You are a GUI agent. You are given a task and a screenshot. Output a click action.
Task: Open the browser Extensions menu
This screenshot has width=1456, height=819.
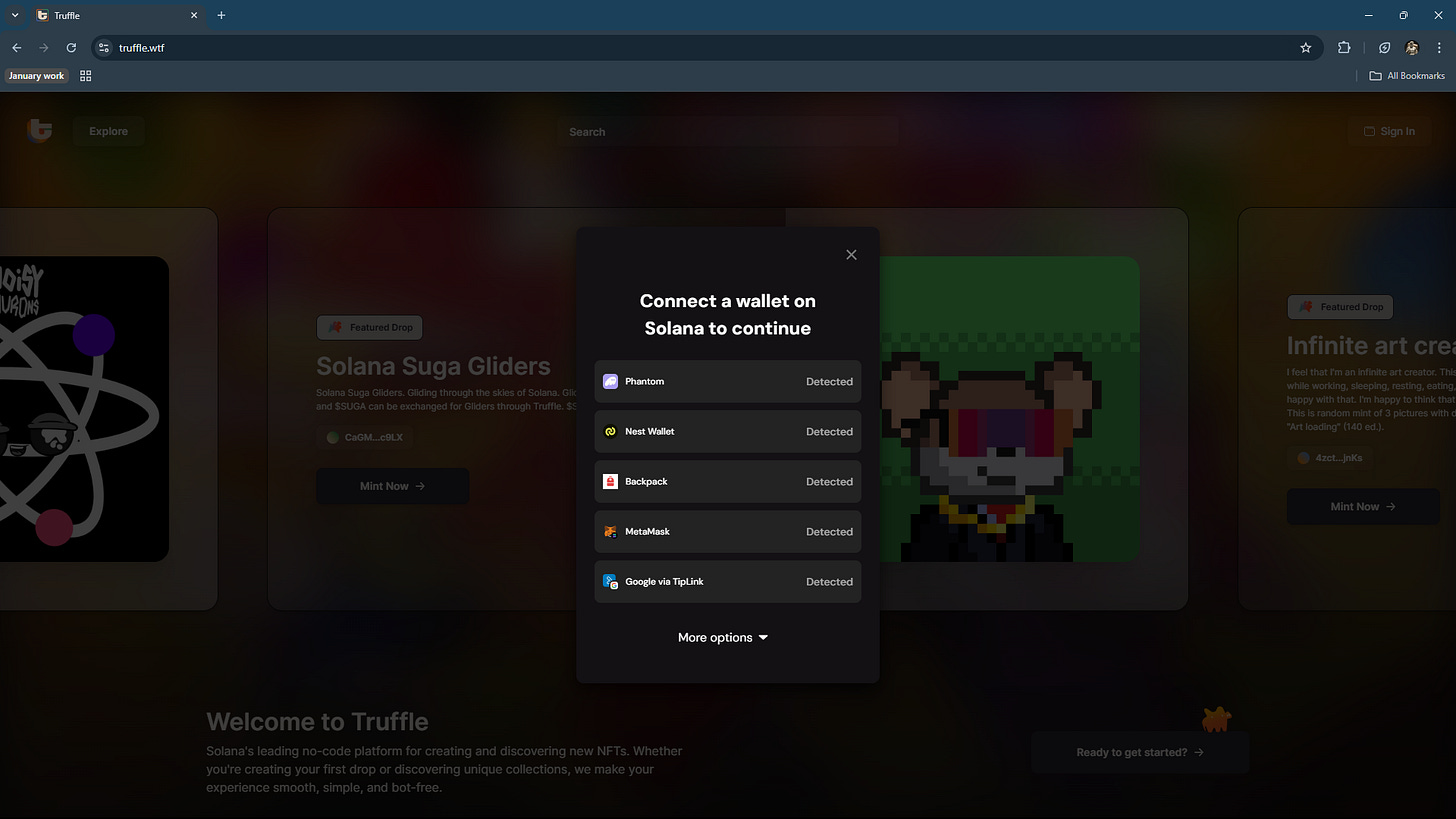(x=1344, y=47)
